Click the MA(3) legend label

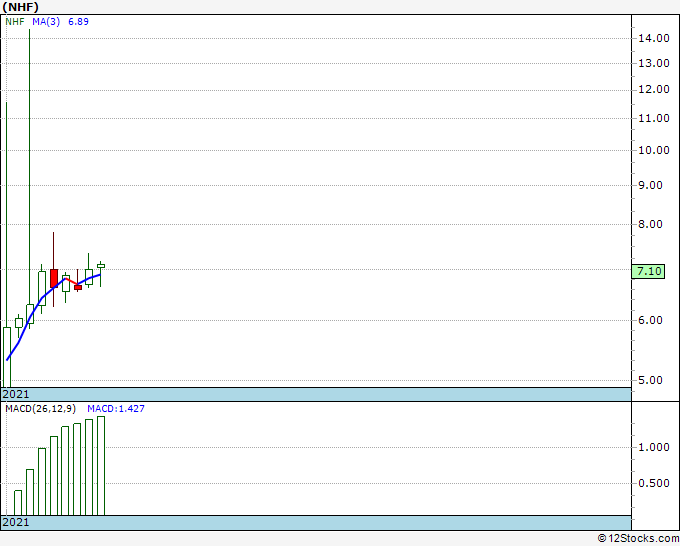(x=46, y=22)
